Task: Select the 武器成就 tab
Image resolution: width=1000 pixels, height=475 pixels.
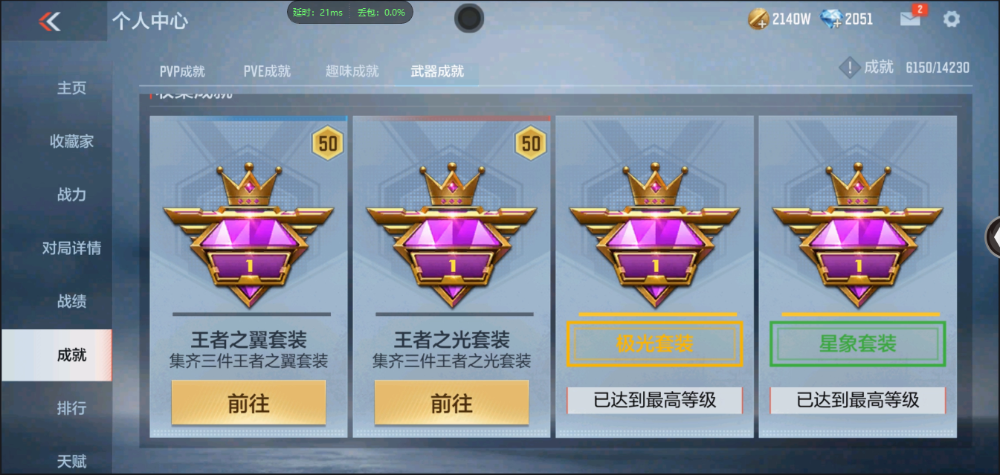Action: coord(437,71)
